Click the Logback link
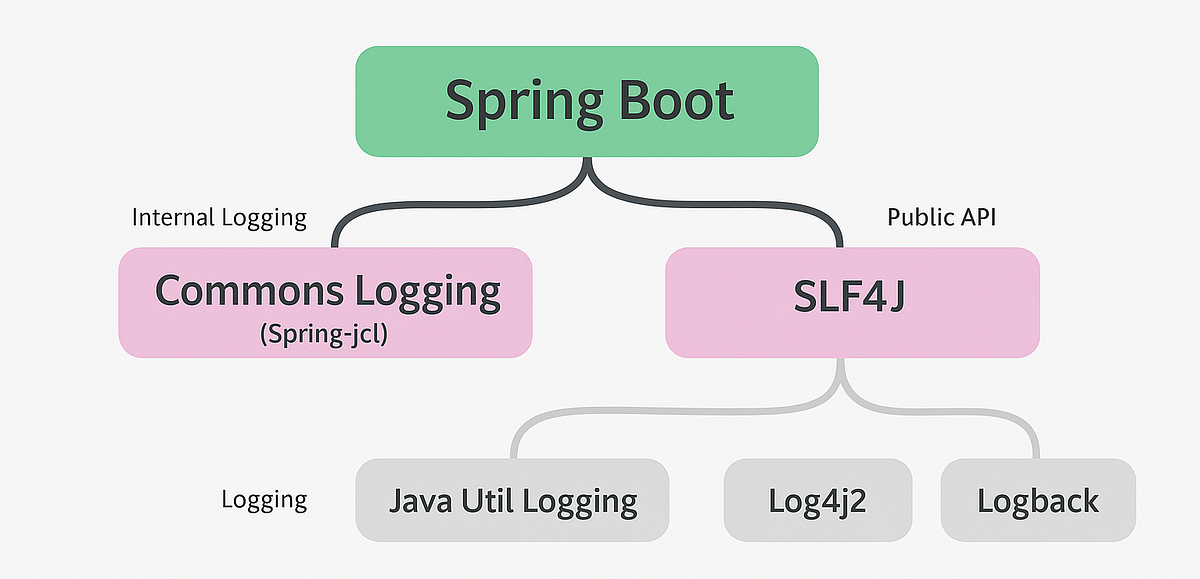1200x579 pixels. [1038, 499]
